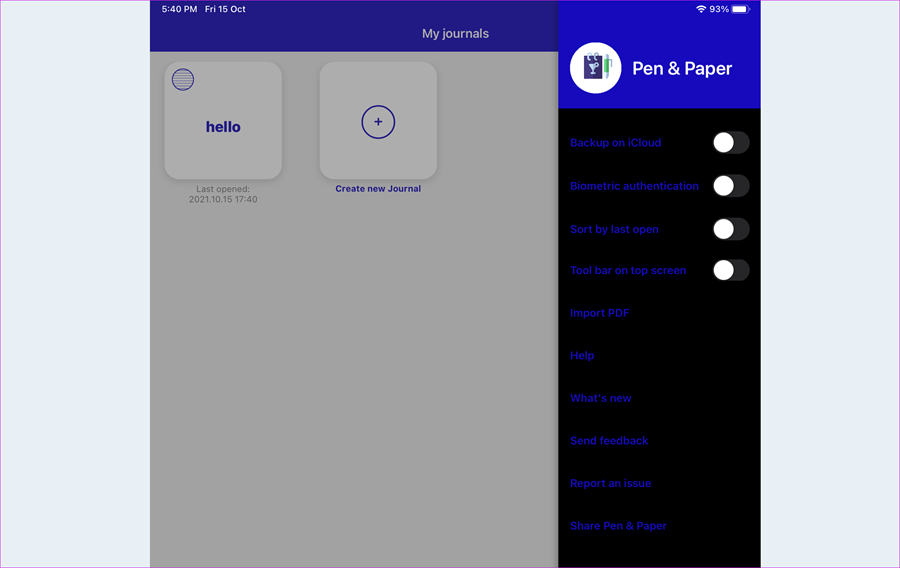Open What's new menu entry
The height and width of the screenshot is (568, 900).
(x=600, y=398)
